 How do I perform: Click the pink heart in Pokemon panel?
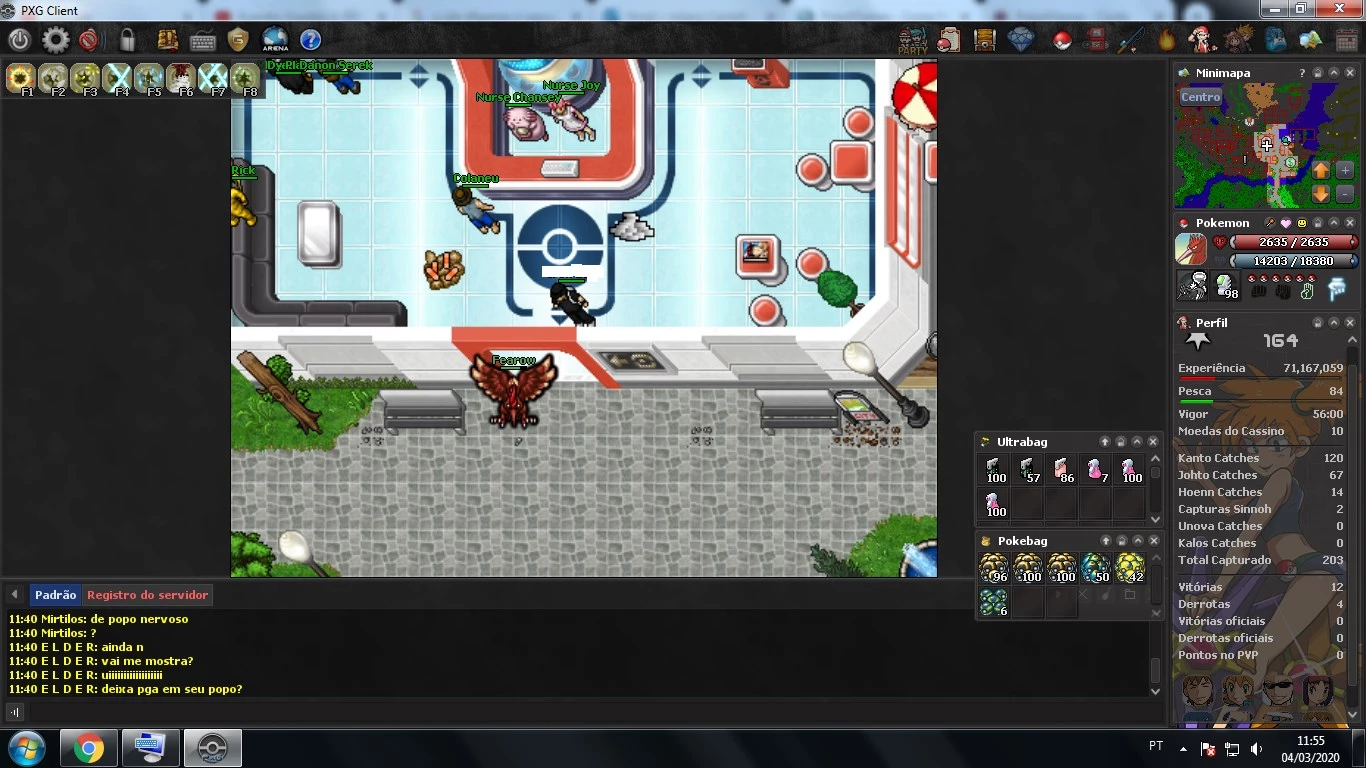pos(1286,223)
